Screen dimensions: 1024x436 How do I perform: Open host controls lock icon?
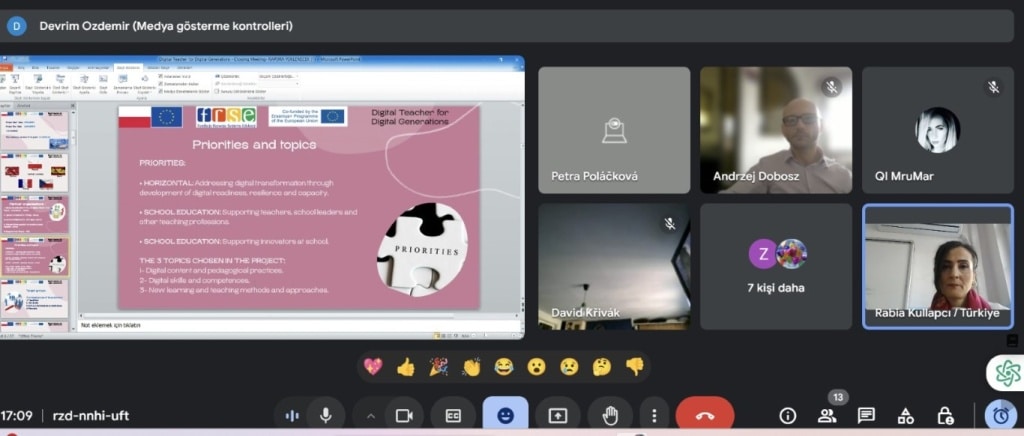pyautogui.click(x=945, y=415)
